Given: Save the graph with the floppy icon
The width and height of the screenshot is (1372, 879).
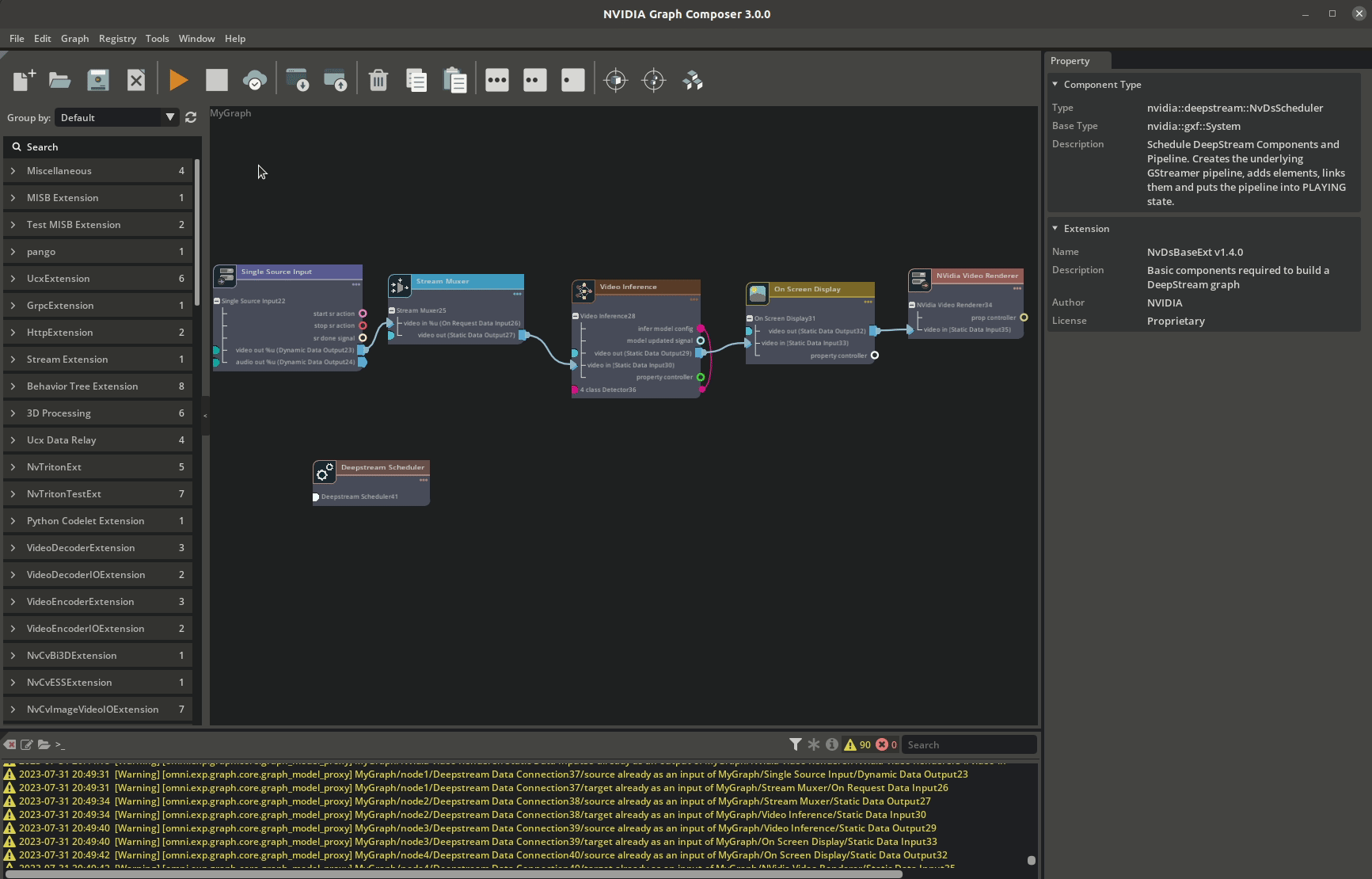Looking at the screenshot, I should 97,80.
